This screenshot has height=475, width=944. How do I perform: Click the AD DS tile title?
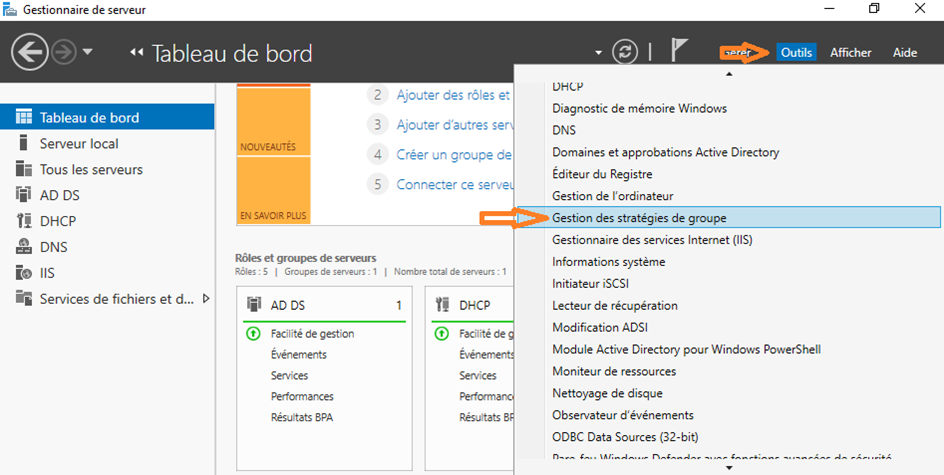pyautogui.click(x=288, y=305)
